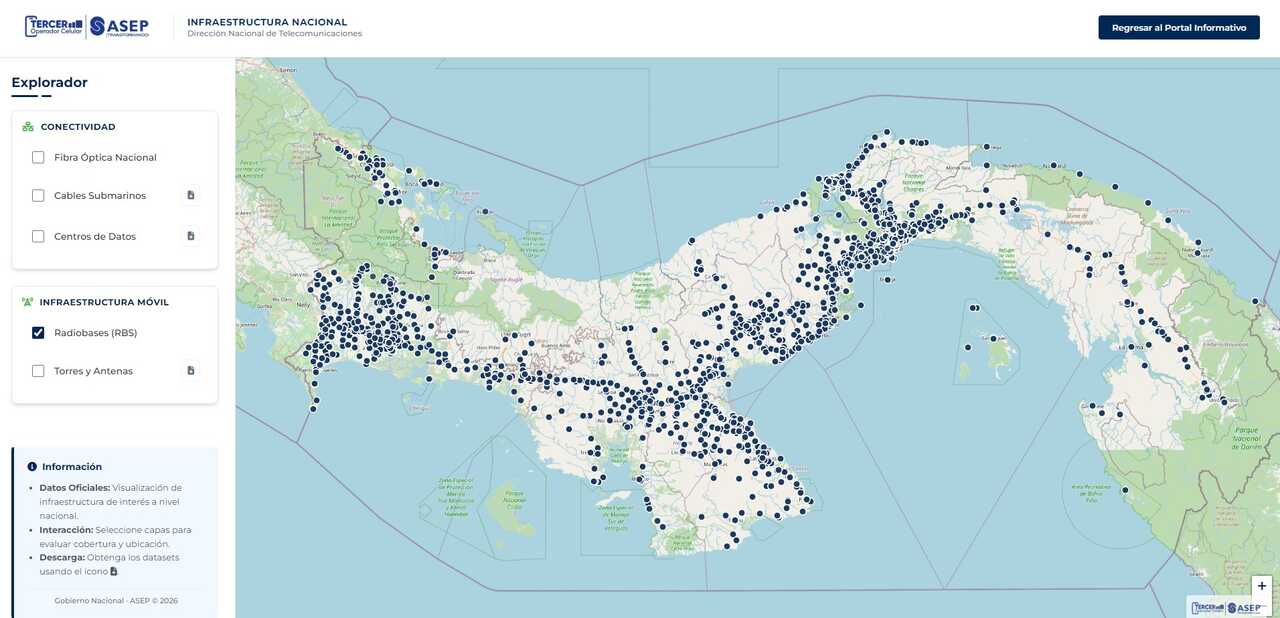
Task: Click the ASEP logo in the header
Action: click(119, 26)
